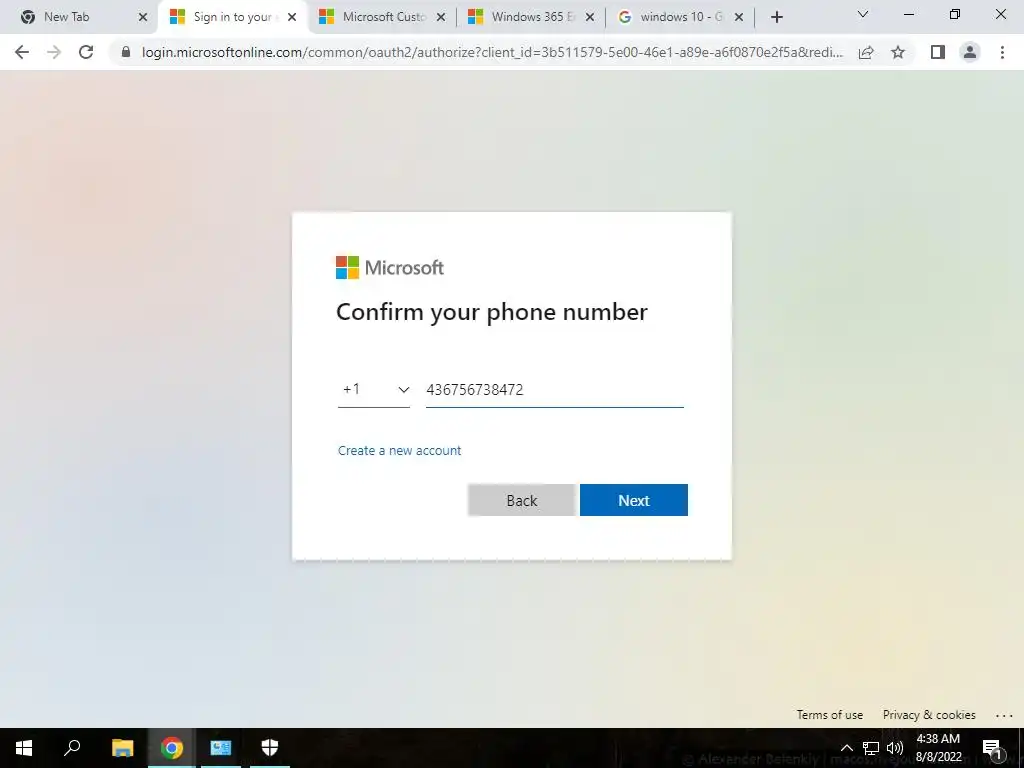
Task: Open volume control tray icon
Action: click(x=895, y=748)
